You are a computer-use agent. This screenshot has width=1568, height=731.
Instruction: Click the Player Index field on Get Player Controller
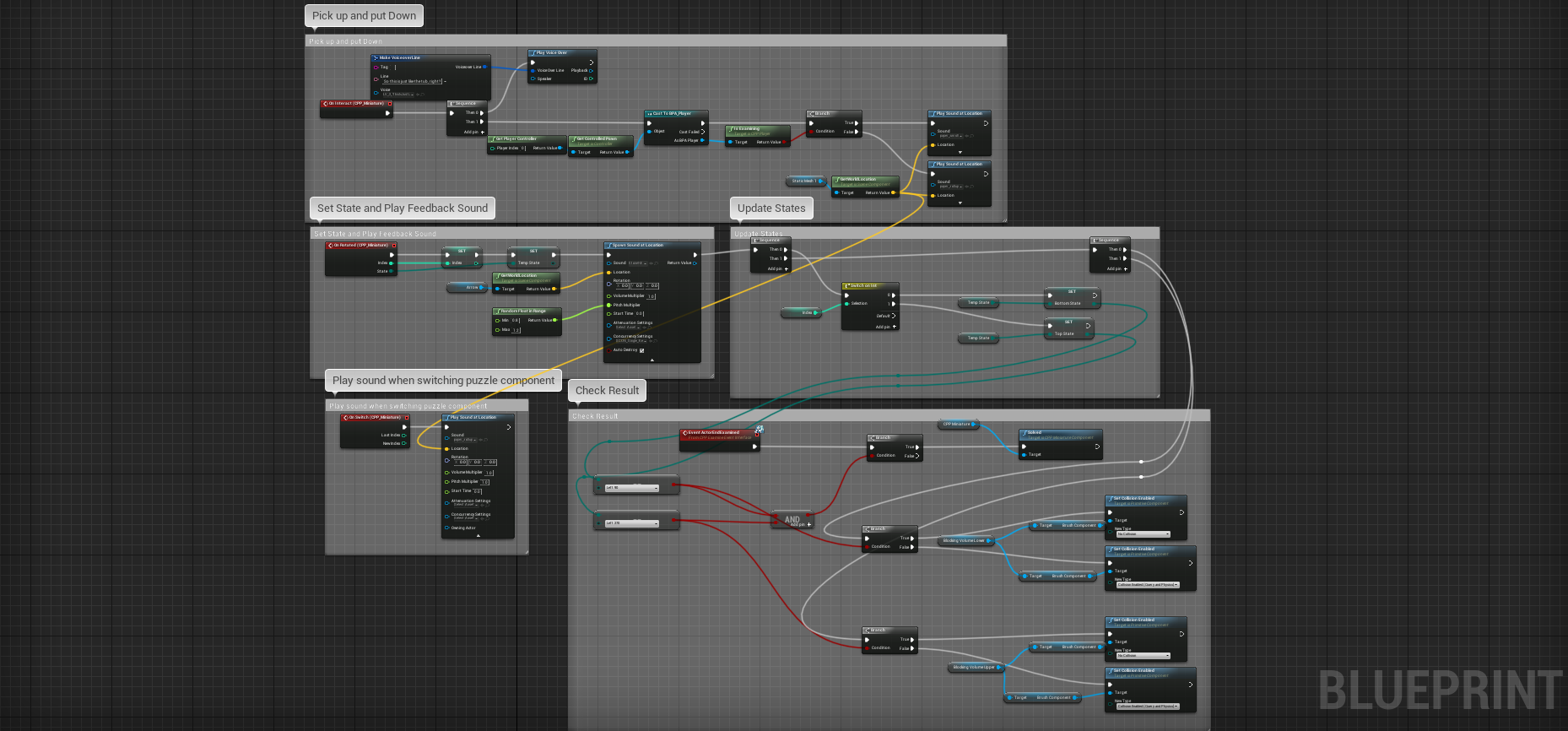pyautogui.click(x=523, y=148)
